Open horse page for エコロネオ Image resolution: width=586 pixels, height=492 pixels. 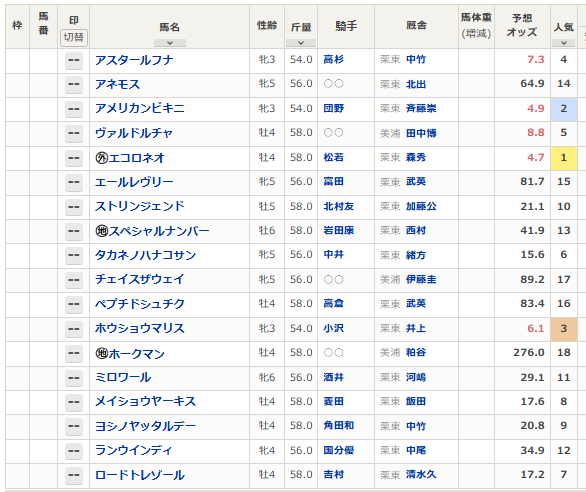[x=136, y=158]
